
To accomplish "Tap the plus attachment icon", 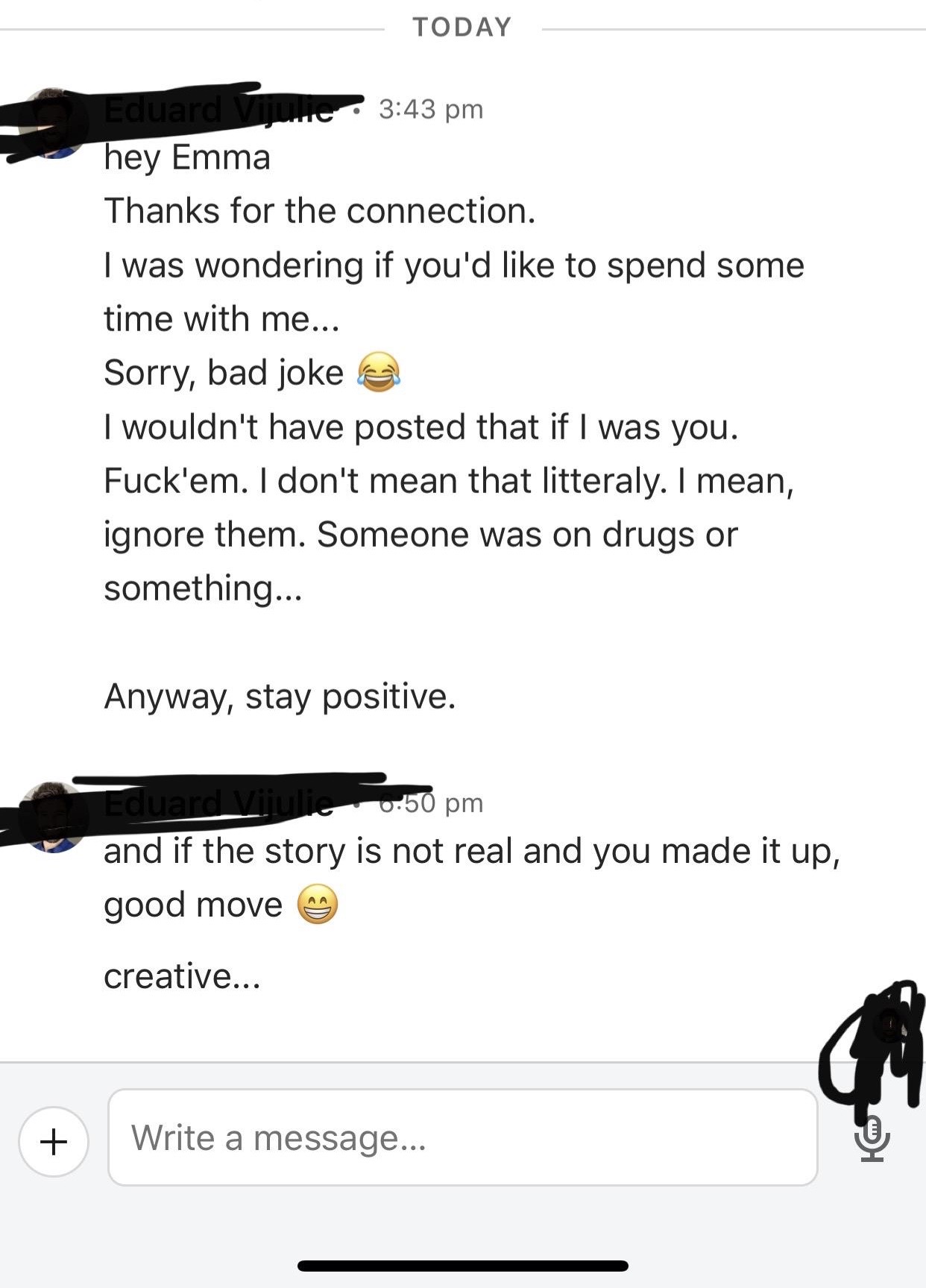I will (x=54, y=1141).
